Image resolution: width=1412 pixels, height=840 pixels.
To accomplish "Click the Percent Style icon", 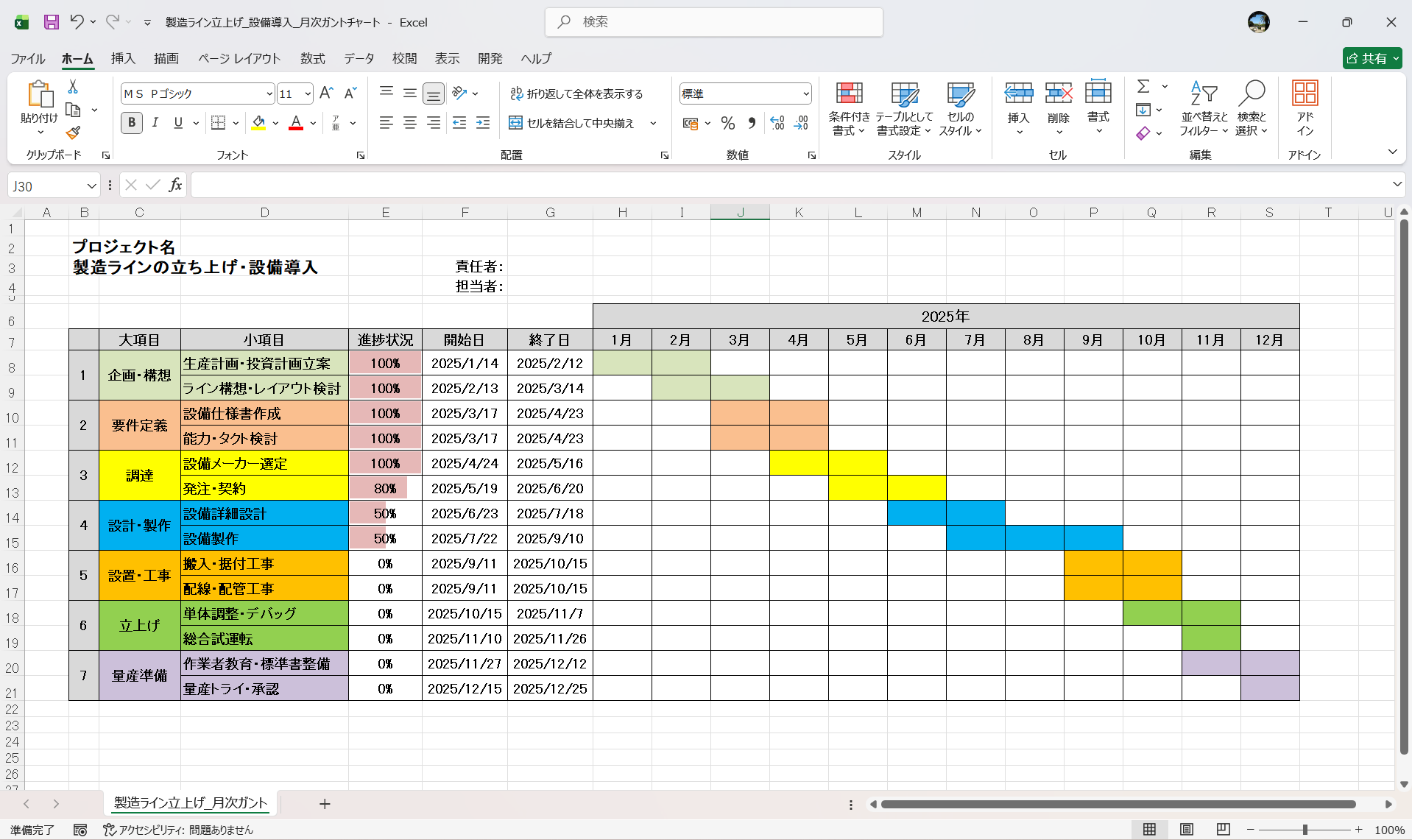I will [x=728, y=124].
